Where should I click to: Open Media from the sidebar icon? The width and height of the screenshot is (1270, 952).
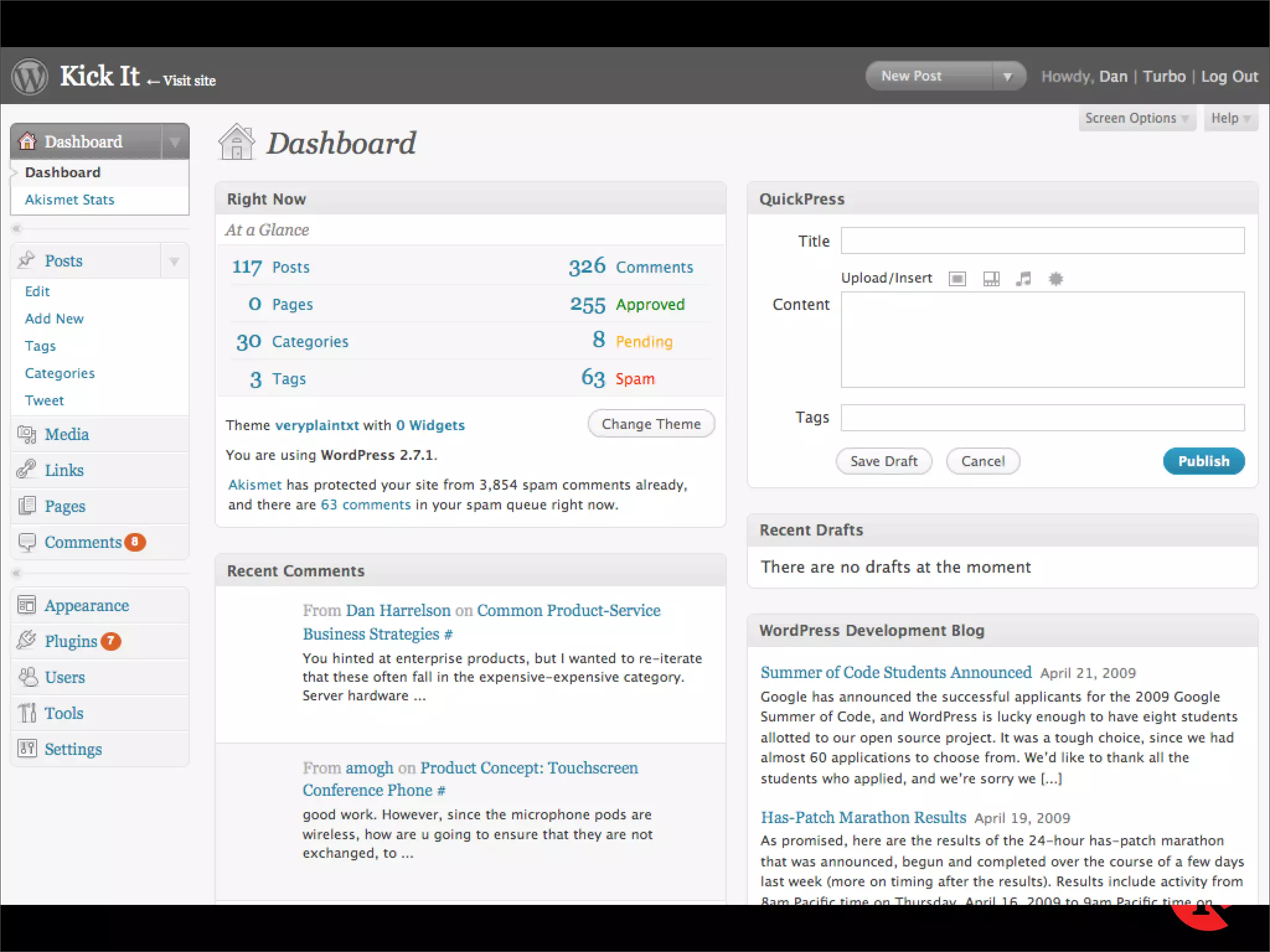pyautogui.click(x=27, y=434)
